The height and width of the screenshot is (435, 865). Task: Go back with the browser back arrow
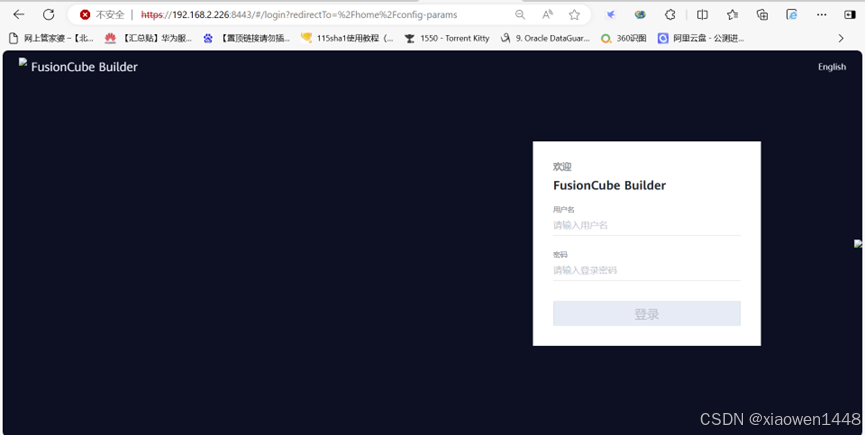point(19,15)
